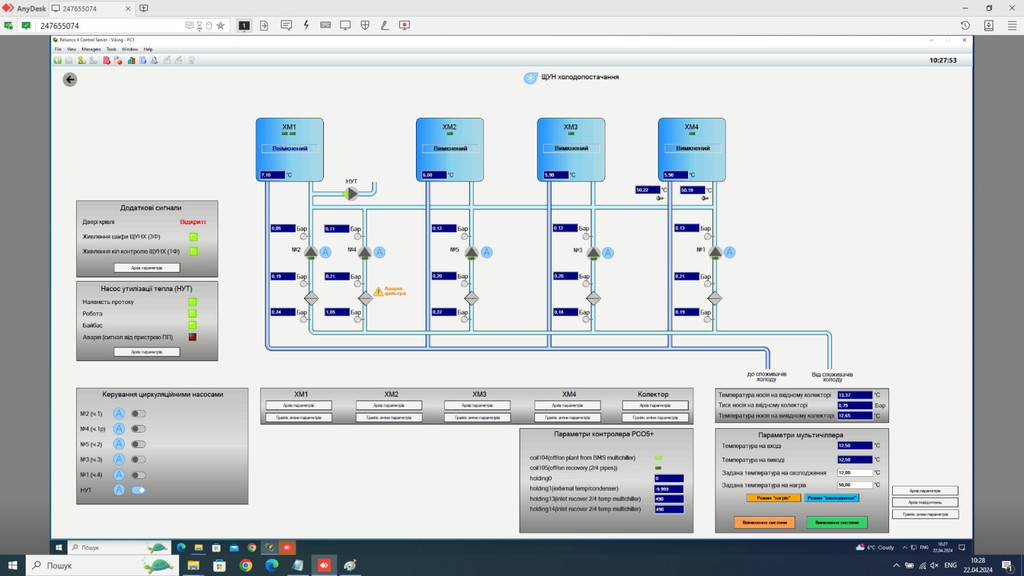Toggle pump №4 (ч.1р) switch

click(138, 429)
